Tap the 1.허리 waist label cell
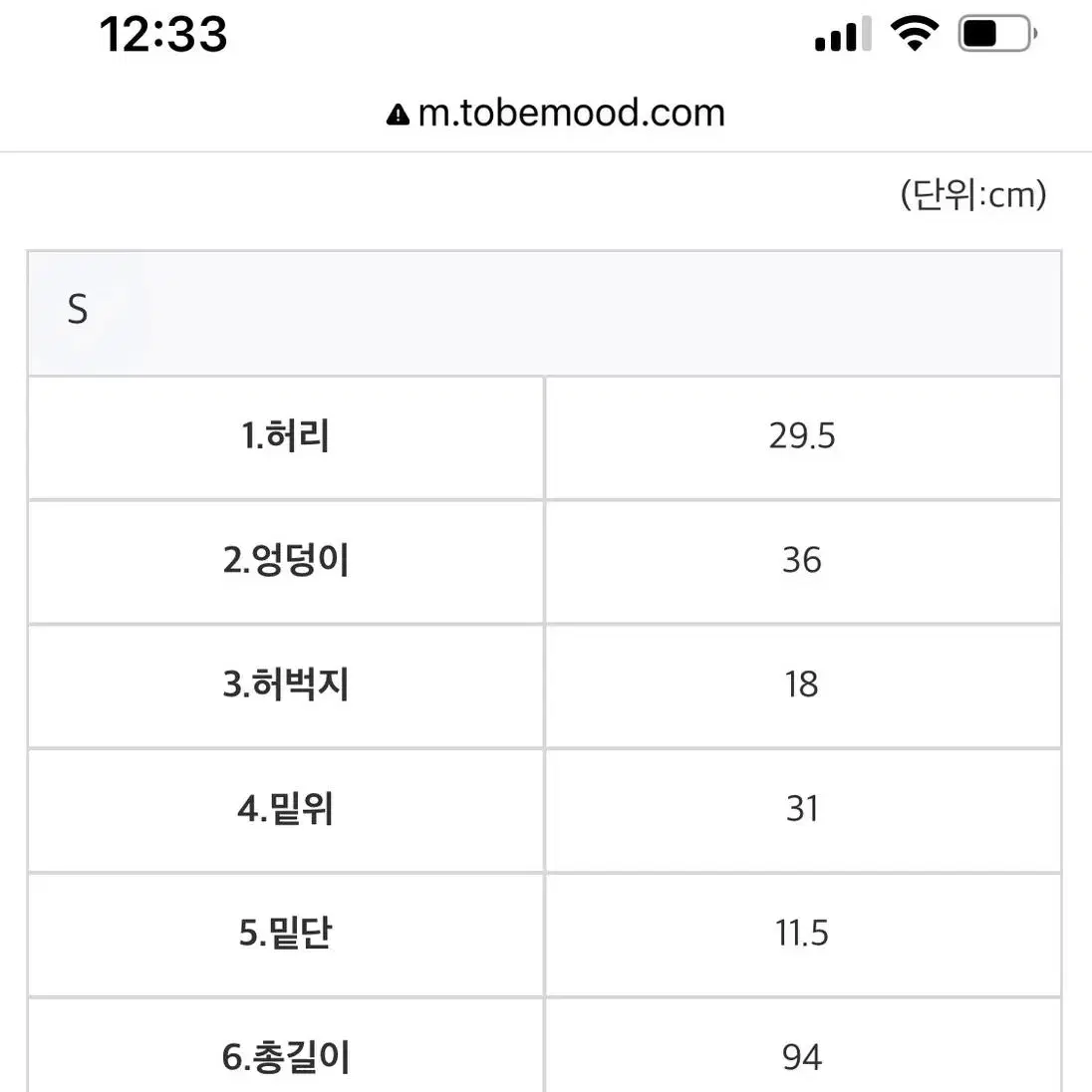 [286, 438]
